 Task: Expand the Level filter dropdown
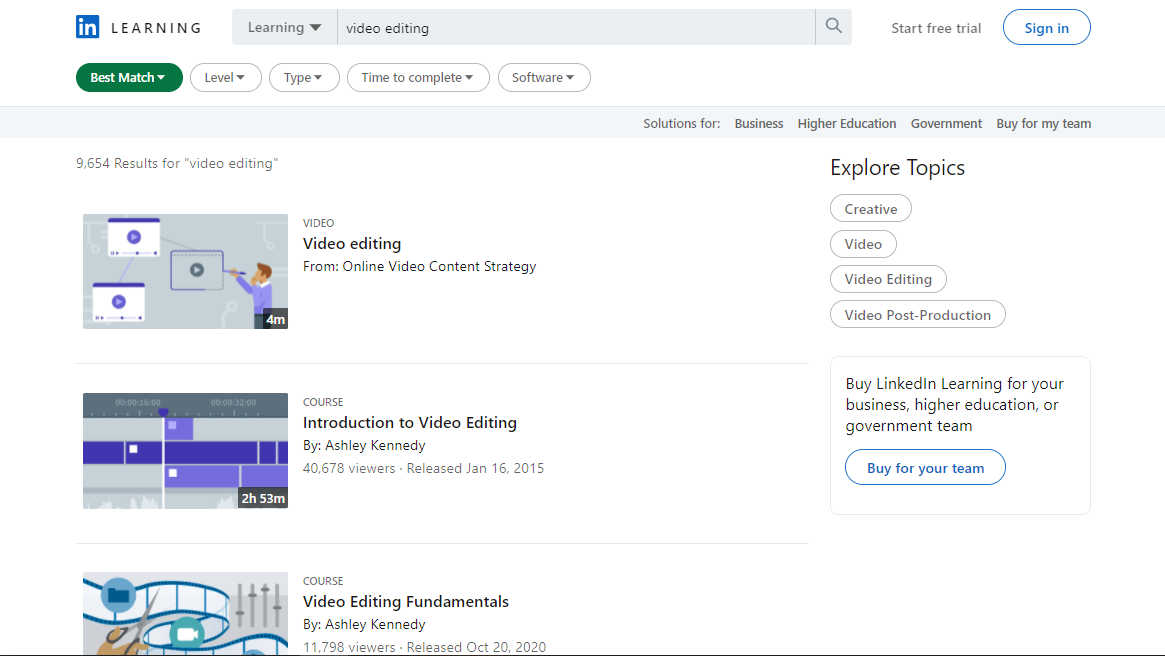click(x=225, y=77)
